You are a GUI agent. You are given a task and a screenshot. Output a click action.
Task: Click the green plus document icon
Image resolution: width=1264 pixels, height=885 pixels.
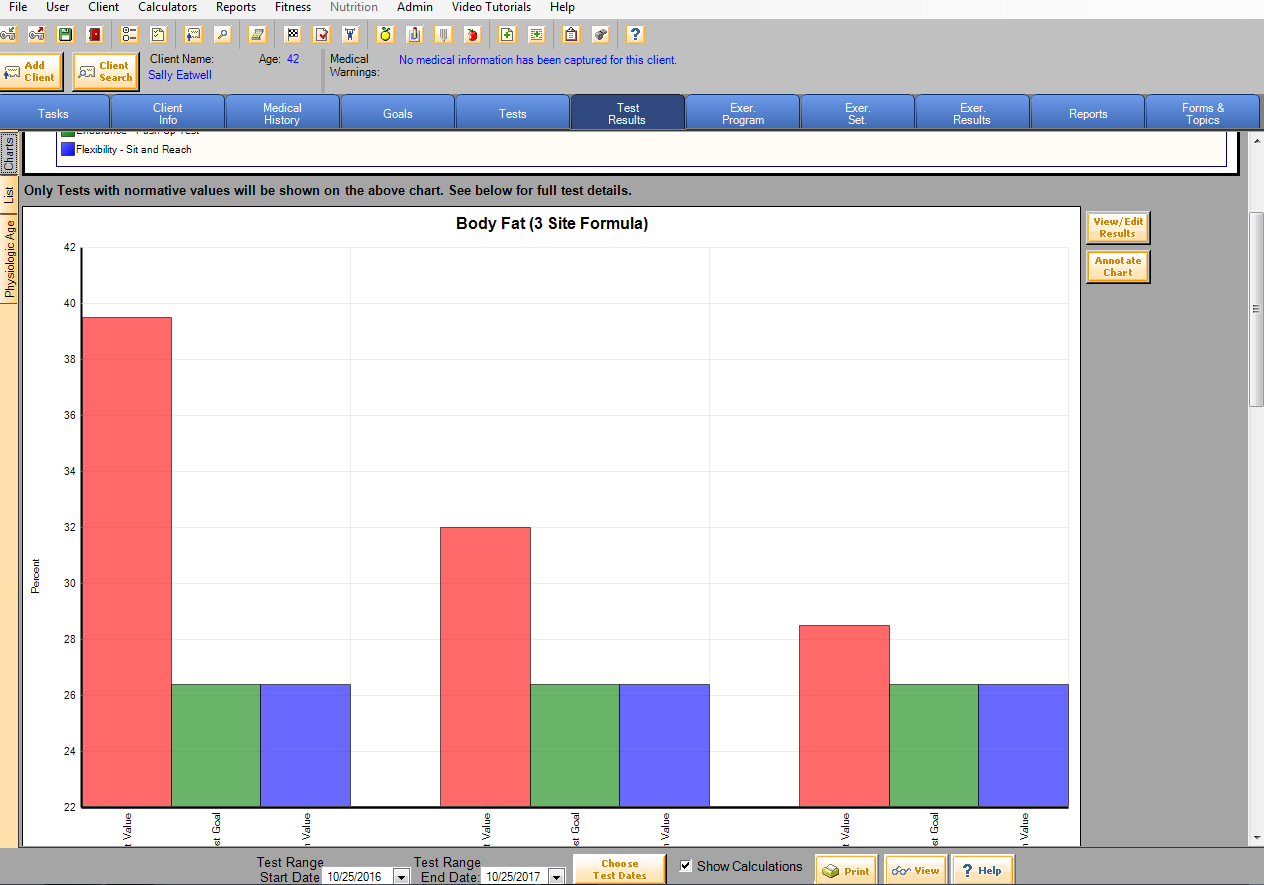[507, 34]
